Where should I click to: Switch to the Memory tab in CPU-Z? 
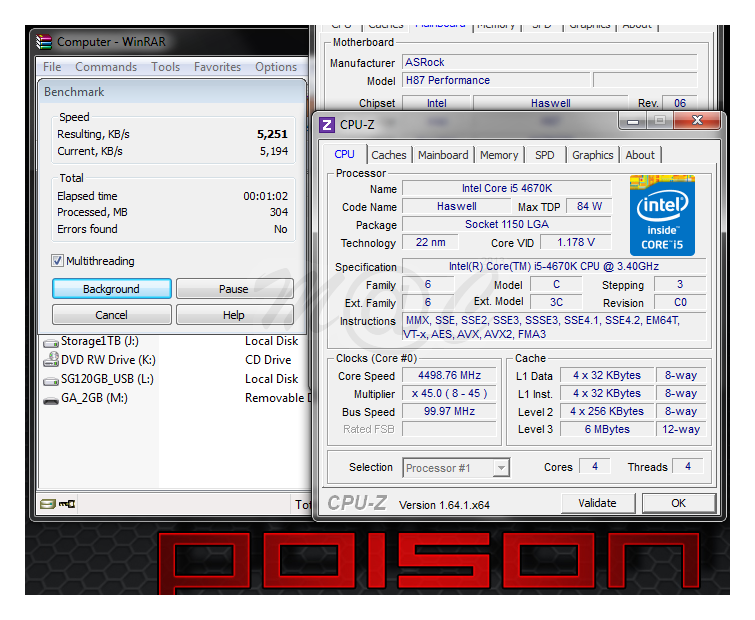coord(498,155)
